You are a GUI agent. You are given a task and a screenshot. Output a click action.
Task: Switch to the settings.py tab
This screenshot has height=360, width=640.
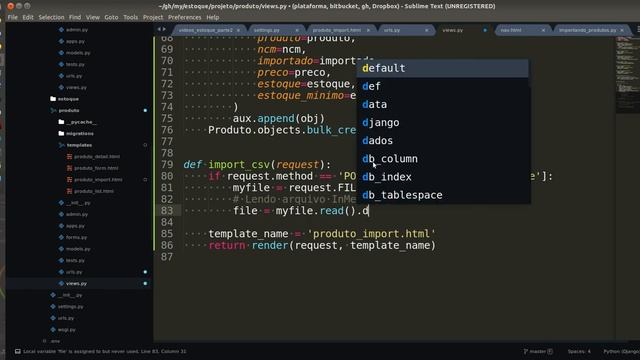pos(267,30)
